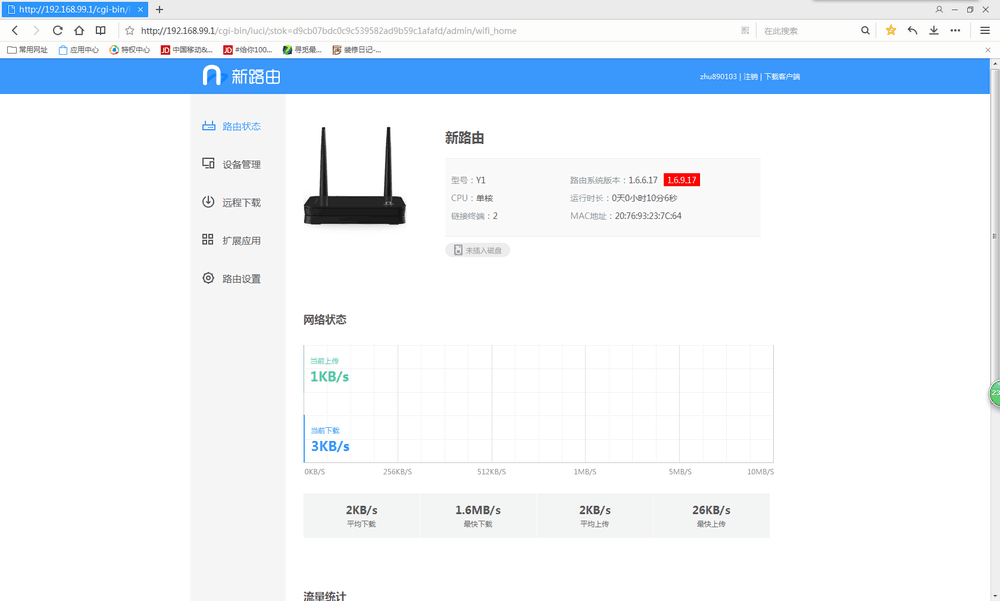Click the magnifier search icon
The height and width of the screenshot is (601, 1000).
pos(865,30)
